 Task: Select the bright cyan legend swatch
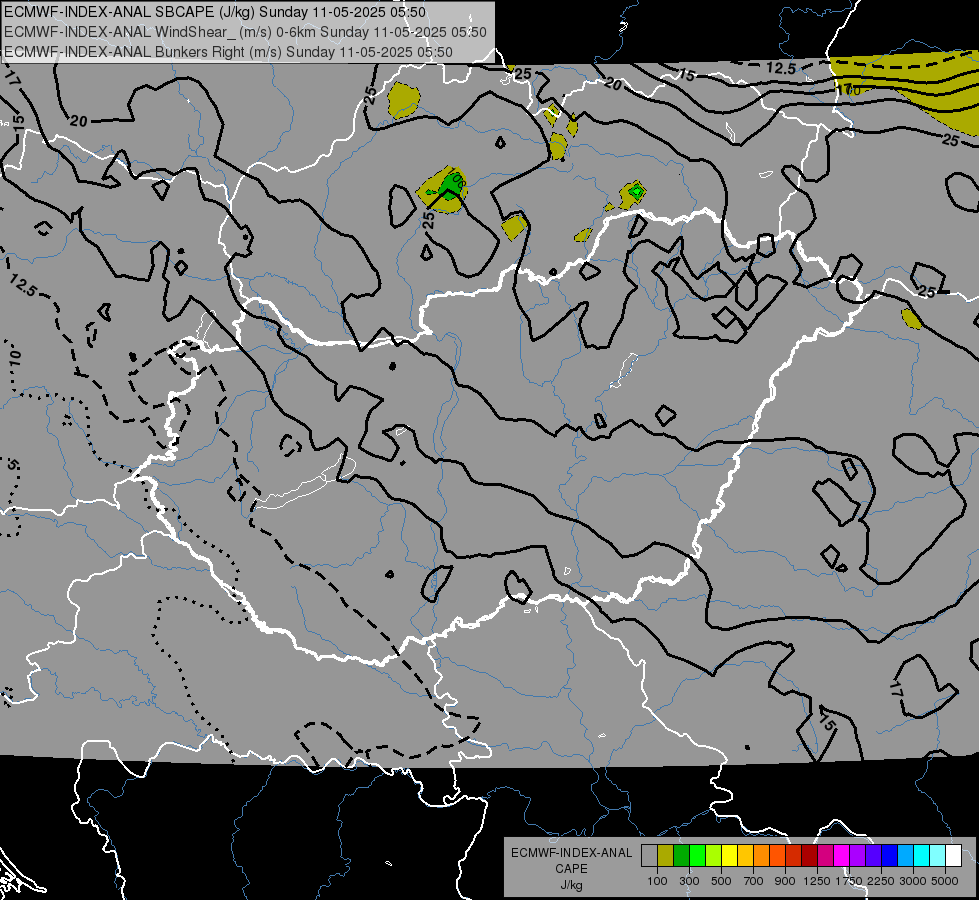[x=922, y=856]
